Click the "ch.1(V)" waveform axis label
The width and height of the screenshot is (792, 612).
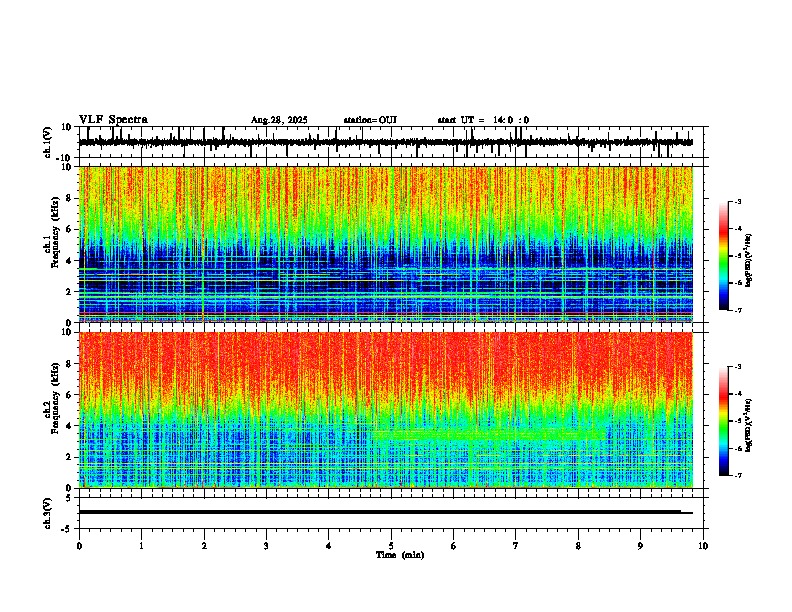click(x=48, y=142)
